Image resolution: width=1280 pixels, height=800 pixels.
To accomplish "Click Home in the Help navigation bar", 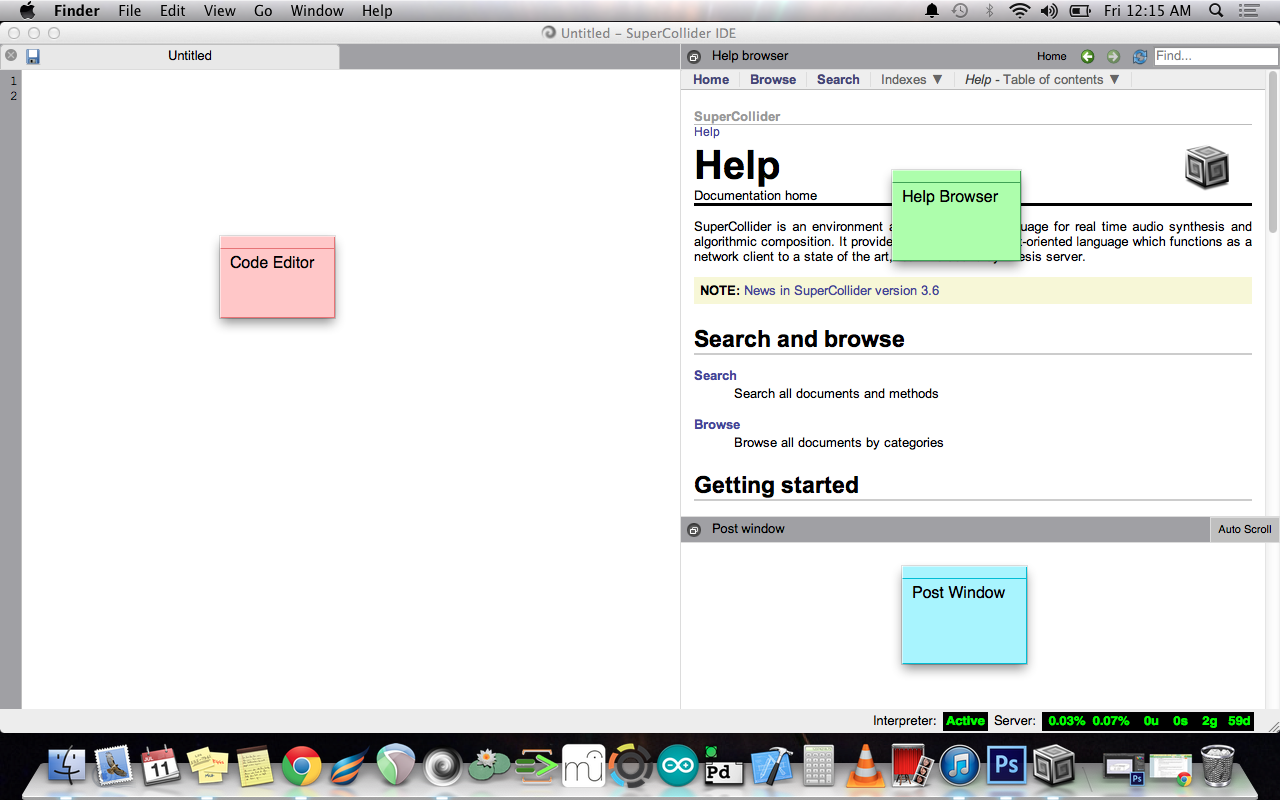I will click(711, 80).
